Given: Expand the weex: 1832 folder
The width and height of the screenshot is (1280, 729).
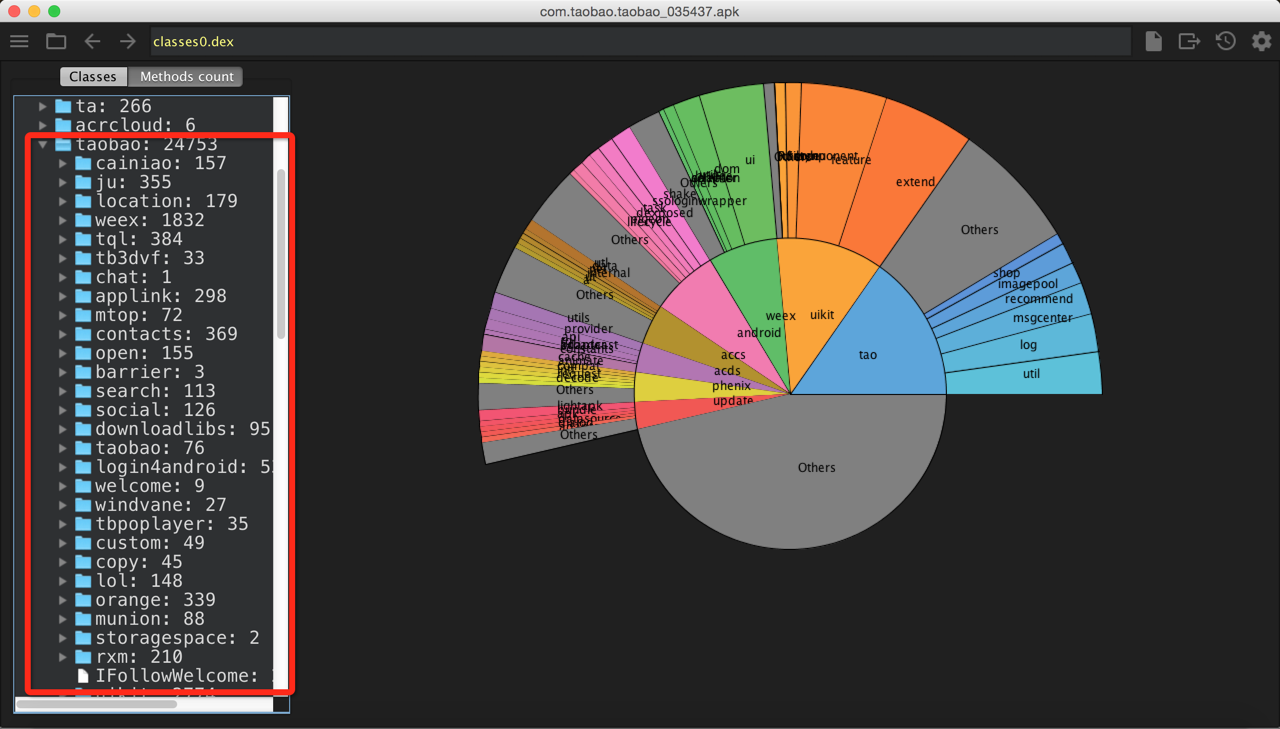Looking at the screenshot, I should coord(63,220).
